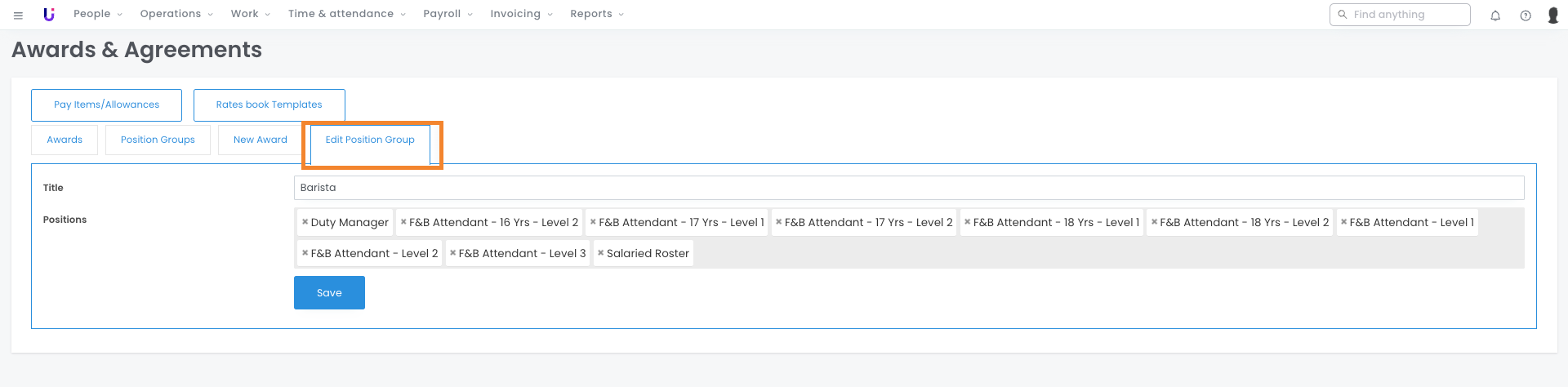Expand the People dropdown menu
This screenshot has width=1568, height=387.
pos(97,14)
